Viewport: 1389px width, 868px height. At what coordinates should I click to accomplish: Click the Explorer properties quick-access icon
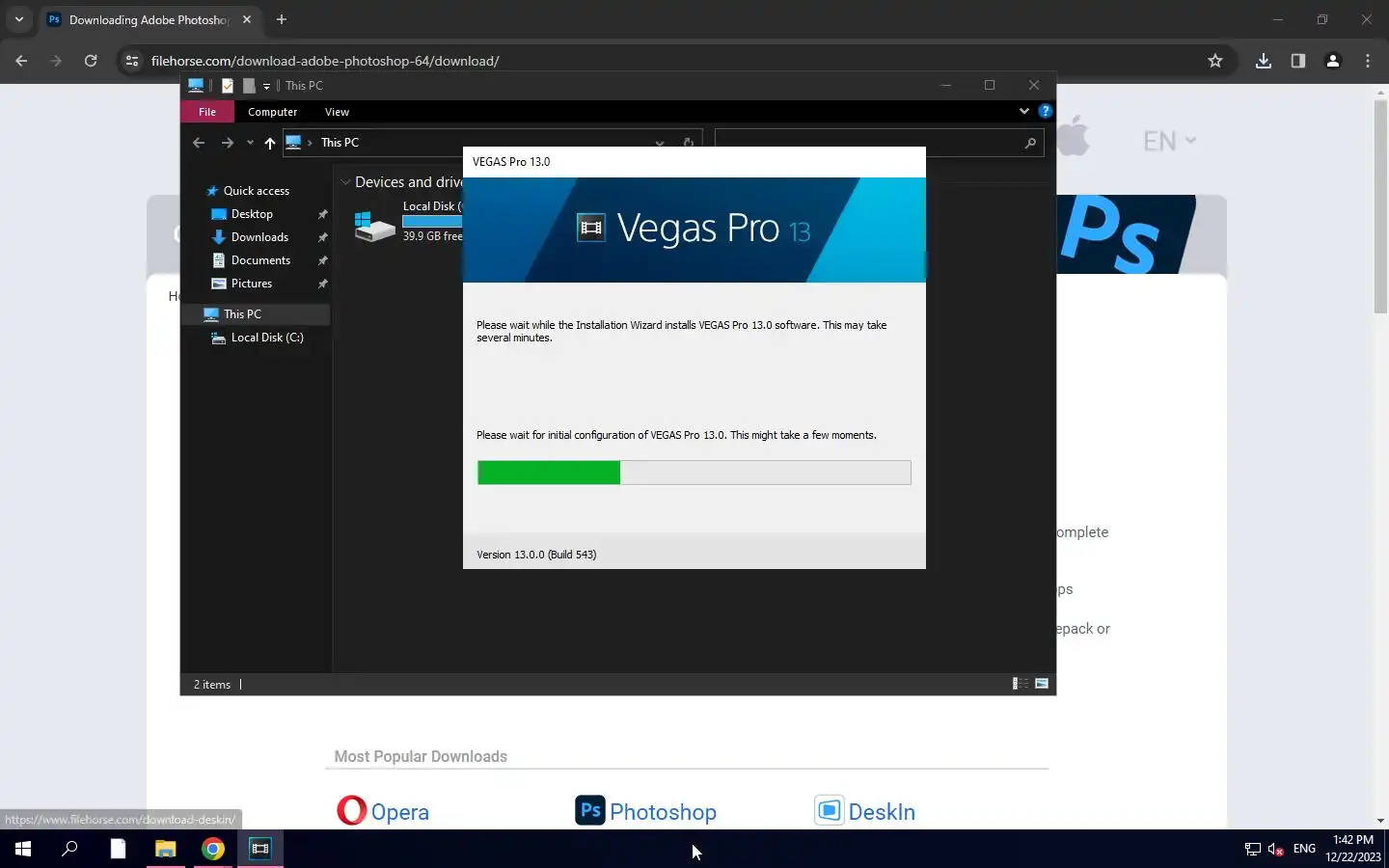coord(228,86)
